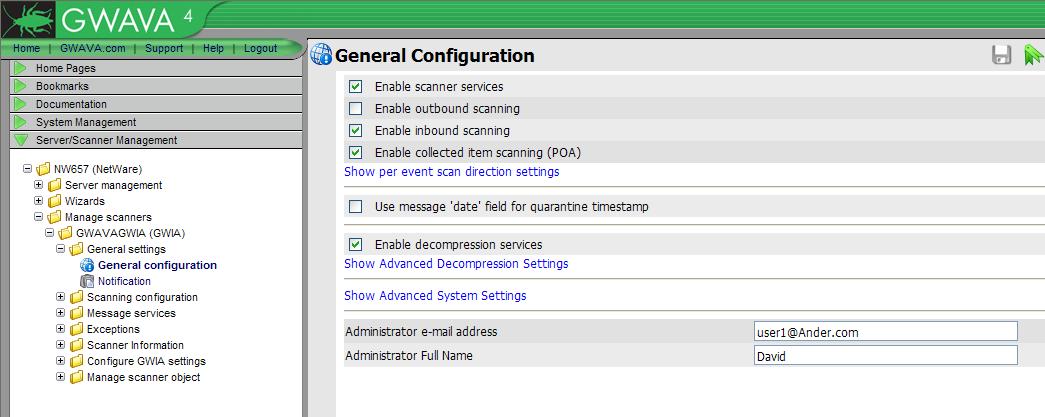Viewport: 1045px width, 417px height.
Task: Toggle Enable collected item scanning (POA)
Action: pos(356,153)
